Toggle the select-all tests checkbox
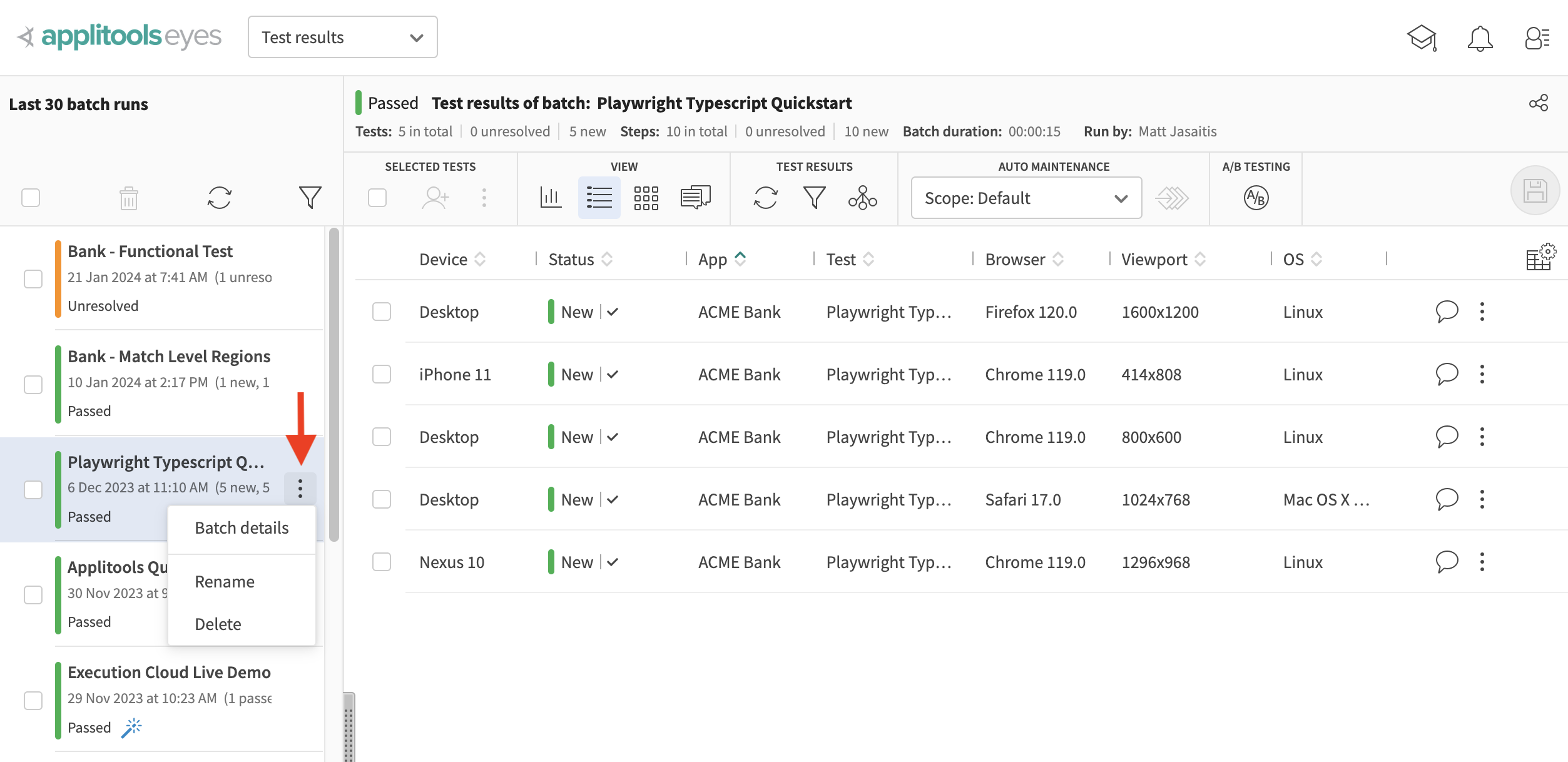 (x=377, y=198)
